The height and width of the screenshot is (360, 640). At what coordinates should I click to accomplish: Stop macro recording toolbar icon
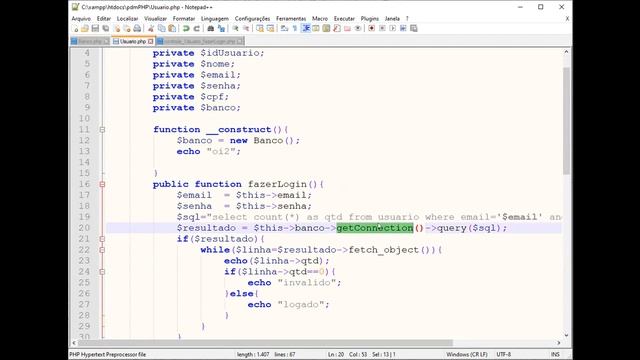pos(382,28)
